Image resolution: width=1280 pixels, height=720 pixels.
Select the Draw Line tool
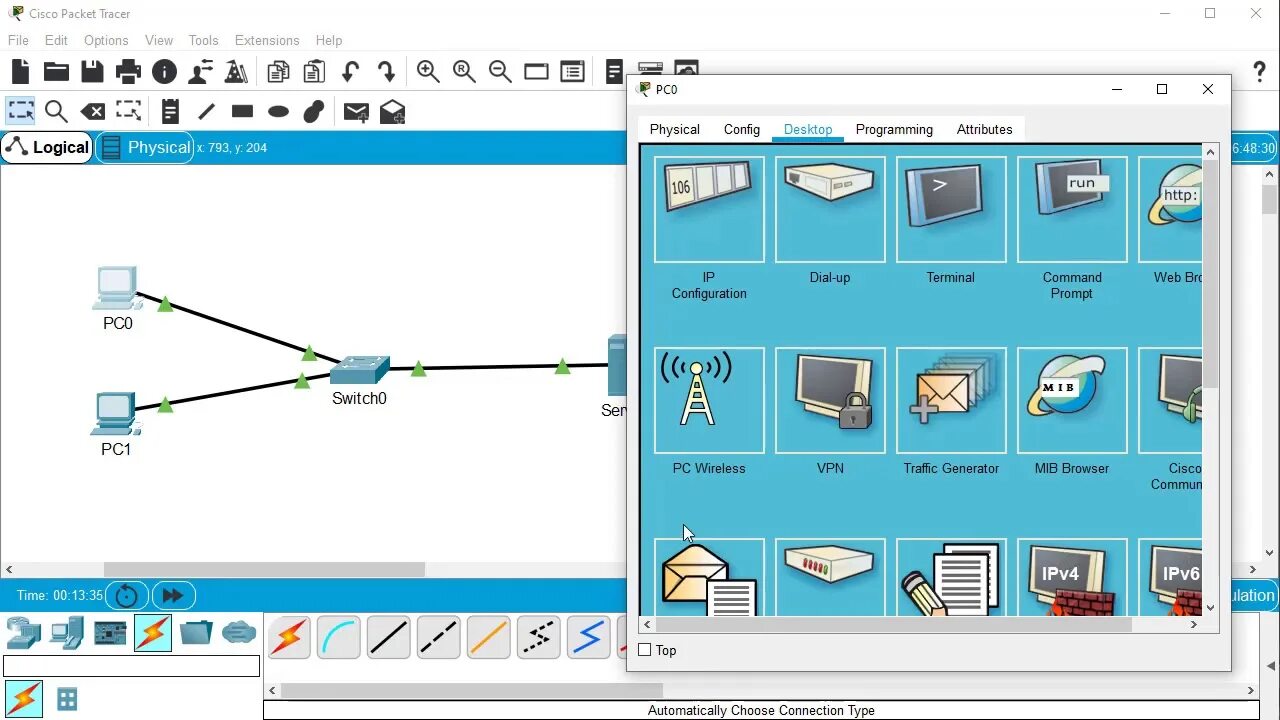point(206,111)
